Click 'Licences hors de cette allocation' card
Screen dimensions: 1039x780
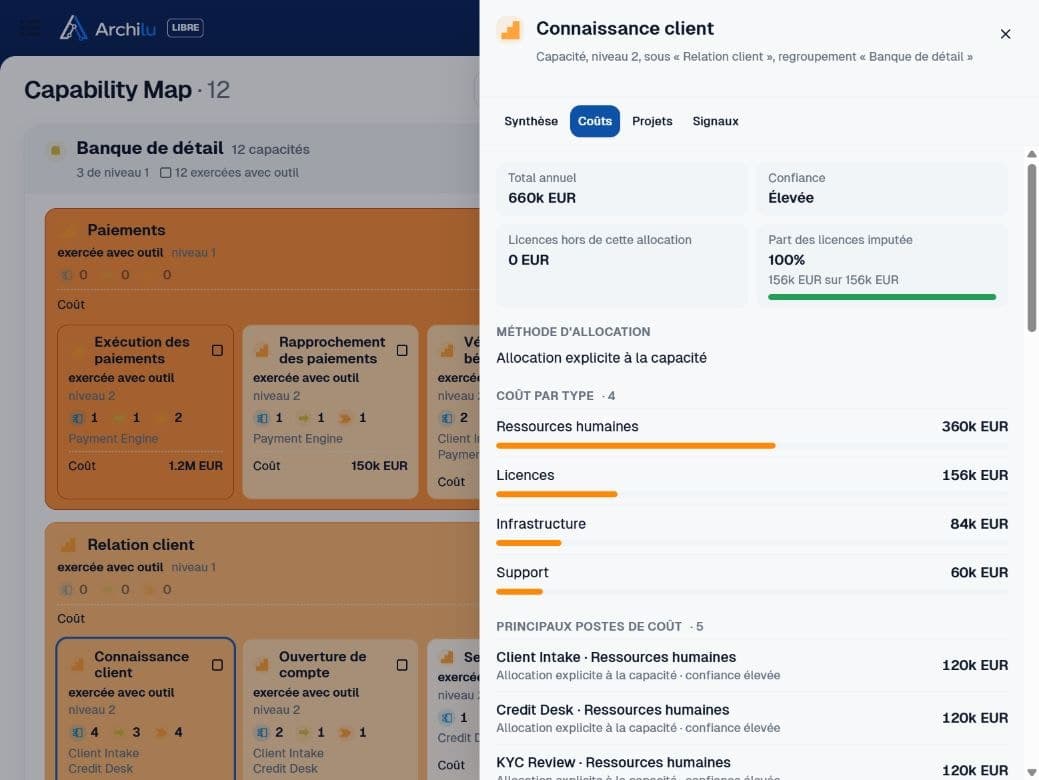tap(622, 265)
